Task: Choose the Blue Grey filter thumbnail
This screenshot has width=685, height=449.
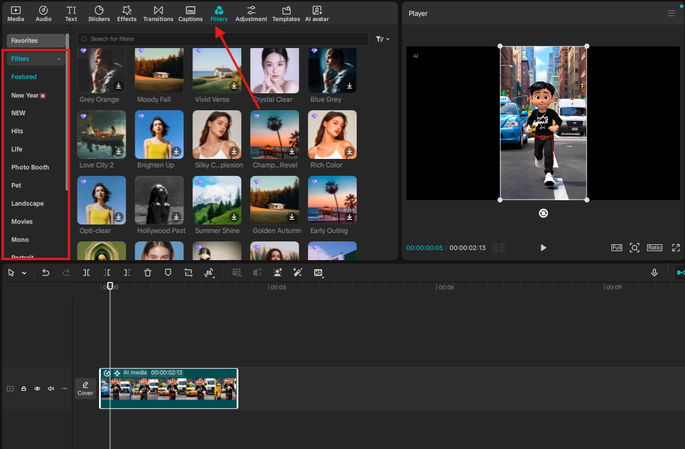Action: 332,70
